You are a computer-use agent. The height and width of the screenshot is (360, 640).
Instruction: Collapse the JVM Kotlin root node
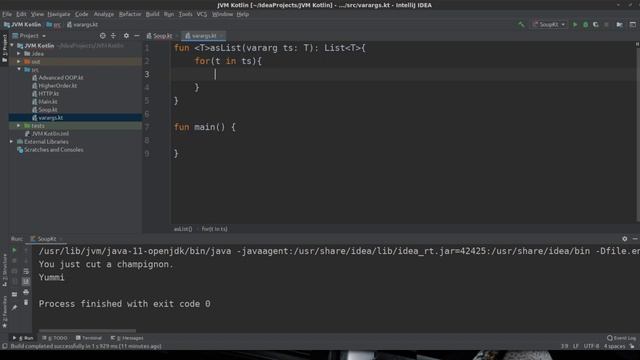(x=12, y=46)
